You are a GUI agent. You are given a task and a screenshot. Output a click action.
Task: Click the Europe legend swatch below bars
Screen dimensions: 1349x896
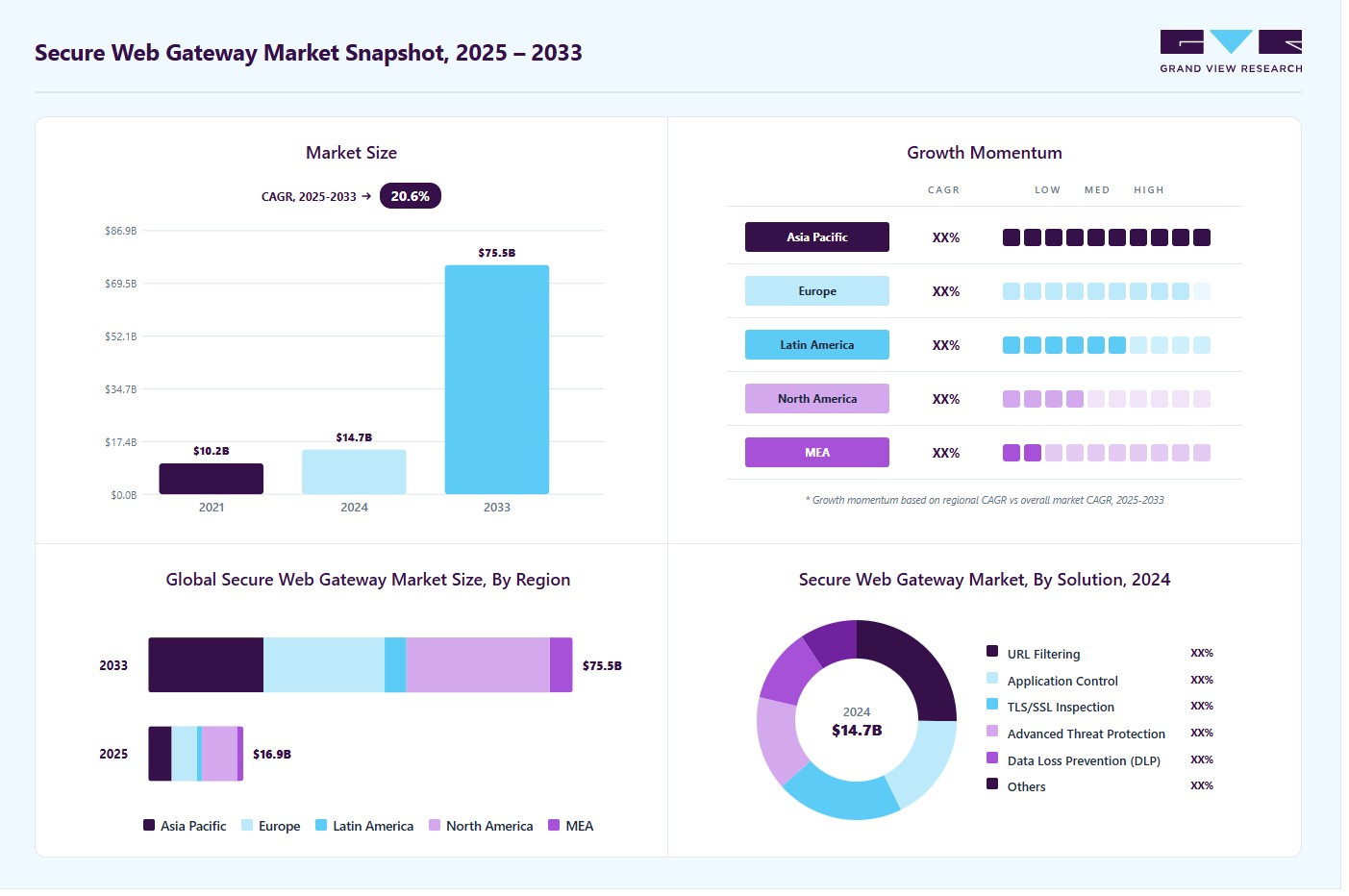pyautogui.click(x=247, y=825)
